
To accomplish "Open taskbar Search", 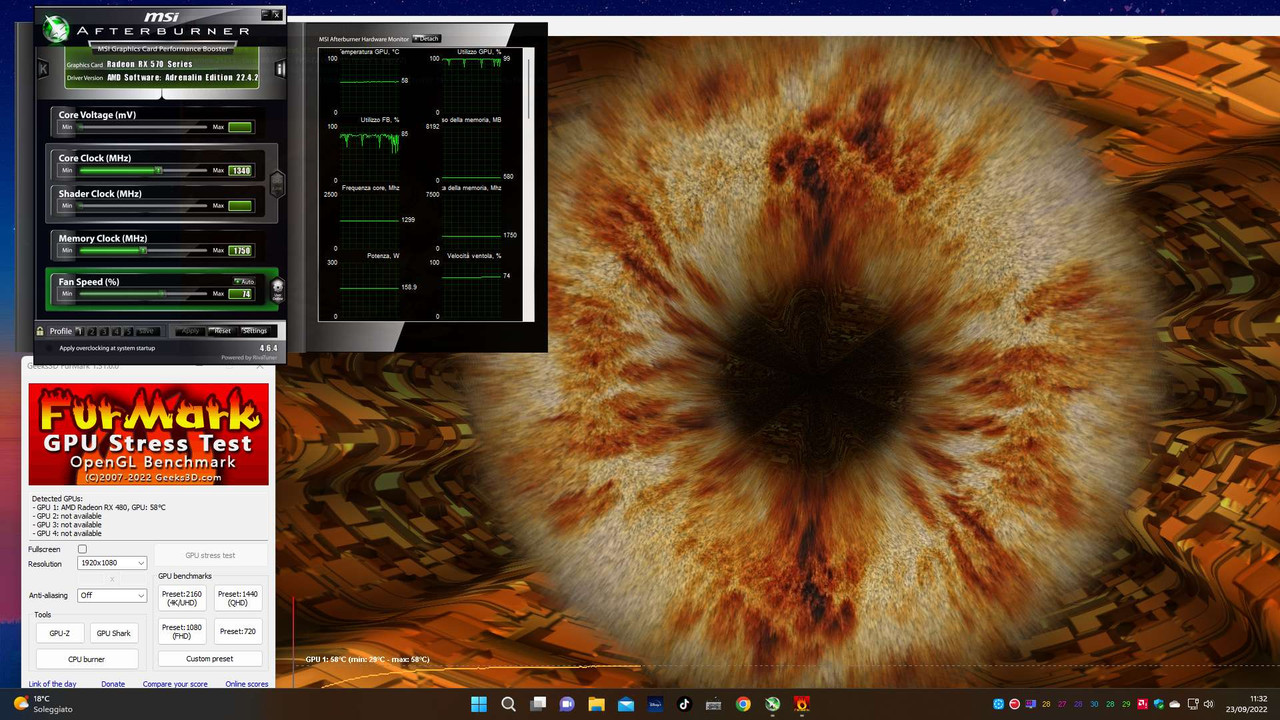I will click(x=508, y=703).
